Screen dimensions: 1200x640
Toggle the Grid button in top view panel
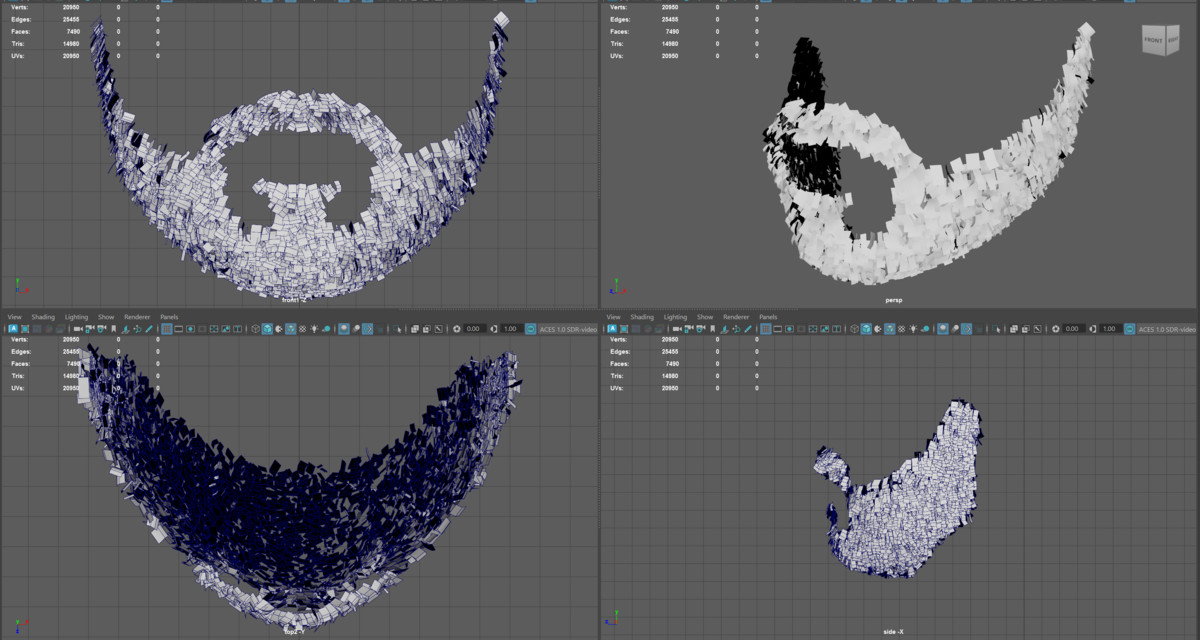pyautogui.click(x=166, y=329)
